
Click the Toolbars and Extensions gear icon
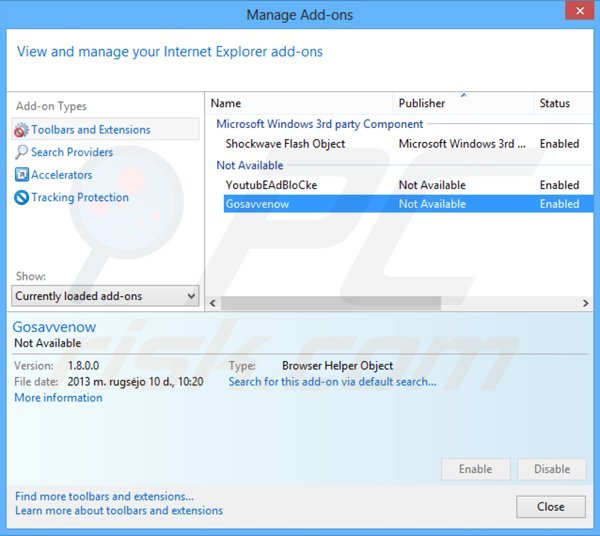click(21, 130)
